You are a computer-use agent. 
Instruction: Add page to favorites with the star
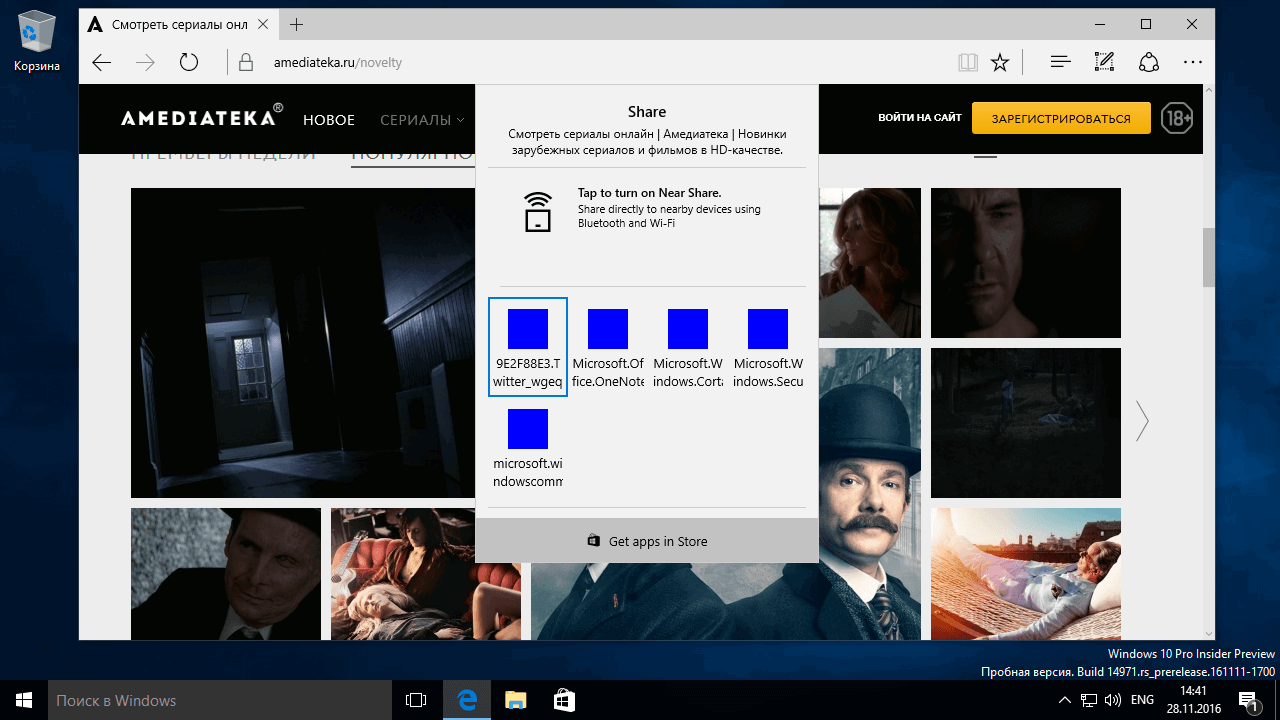(x=1000, y=62)
